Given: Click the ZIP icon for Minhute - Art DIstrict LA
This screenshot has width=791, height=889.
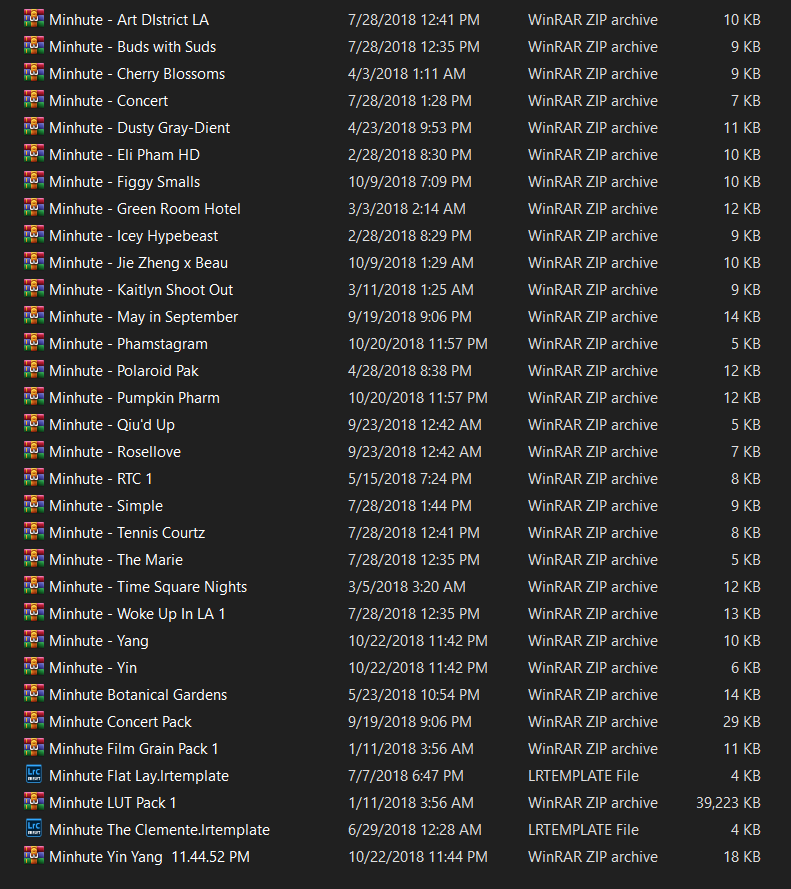Looking at the screenshot, I should 34,19.
